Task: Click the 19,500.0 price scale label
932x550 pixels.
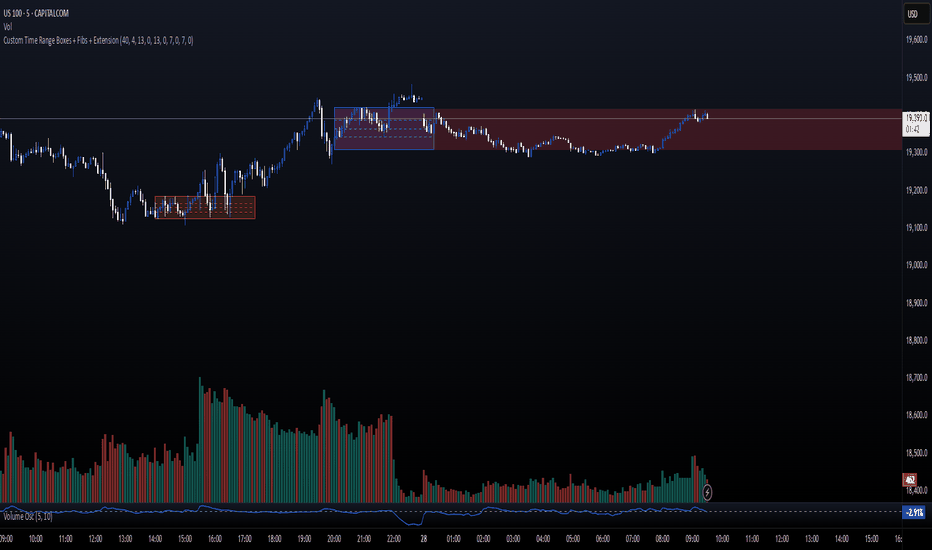Action: pyautogui.click(x=916, y=78)
